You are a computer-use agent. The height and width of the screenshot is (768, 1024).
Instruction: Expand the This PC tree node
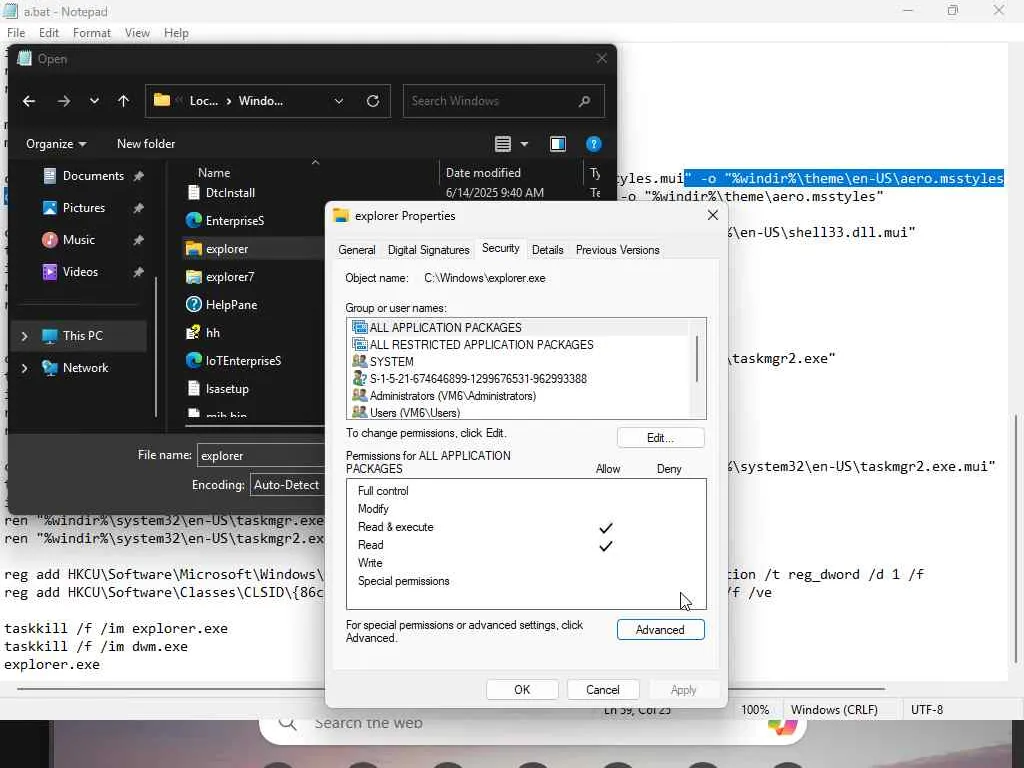pos(24,336)
